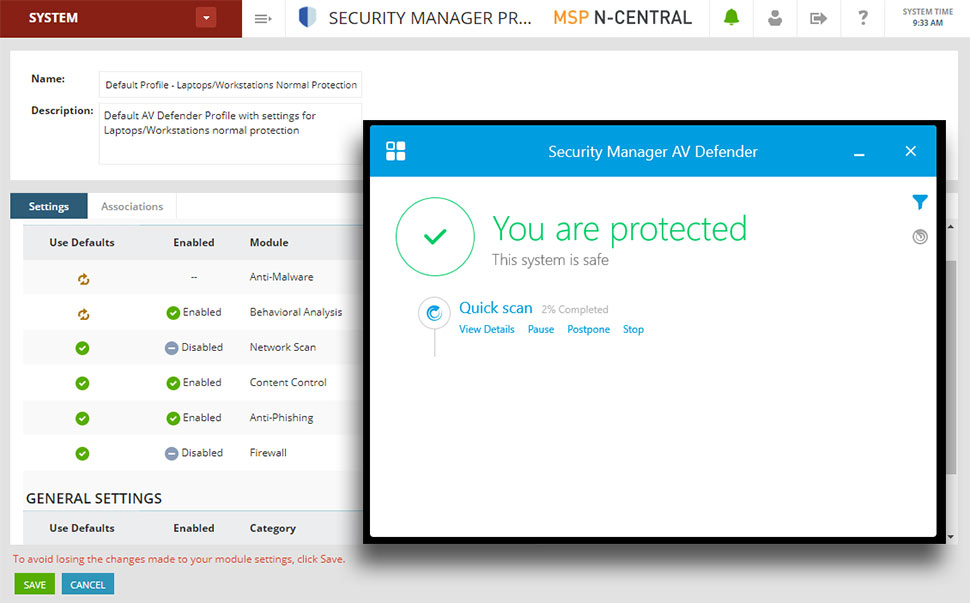Click the Quick scan progress spinner icon

coord(434,313)
